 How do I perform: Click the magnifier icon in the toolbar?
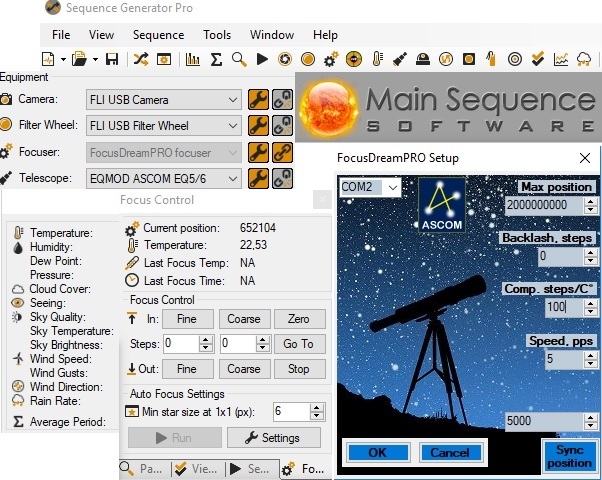239,59
